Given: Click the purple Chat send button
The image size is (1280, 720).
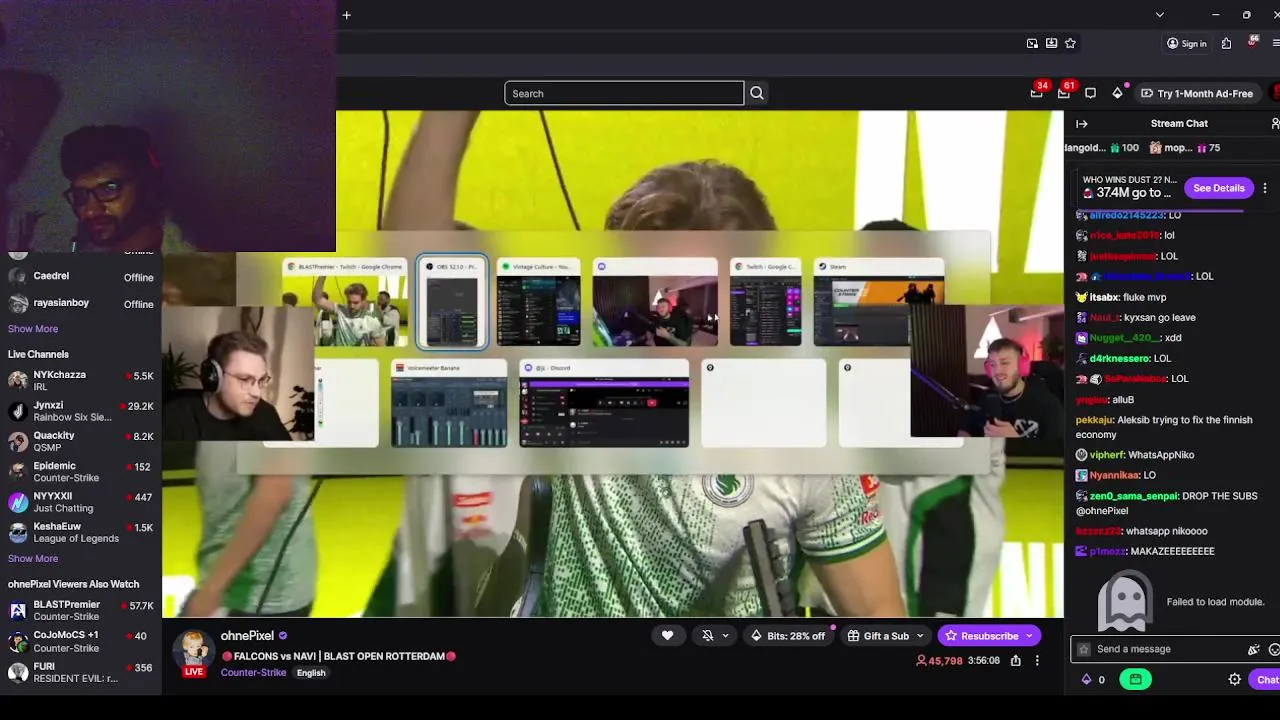Looking at the screenshot, I should click(x=1266, y=679).
